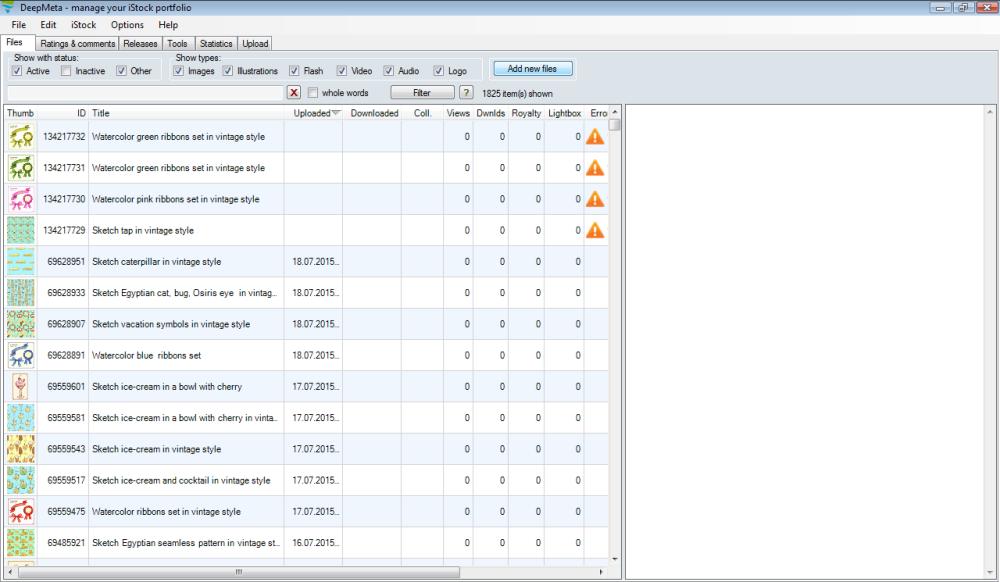This screenshot has height=582, width=1000.
Task: Toggle the Images type checkbox
Action: click(179, 71)
